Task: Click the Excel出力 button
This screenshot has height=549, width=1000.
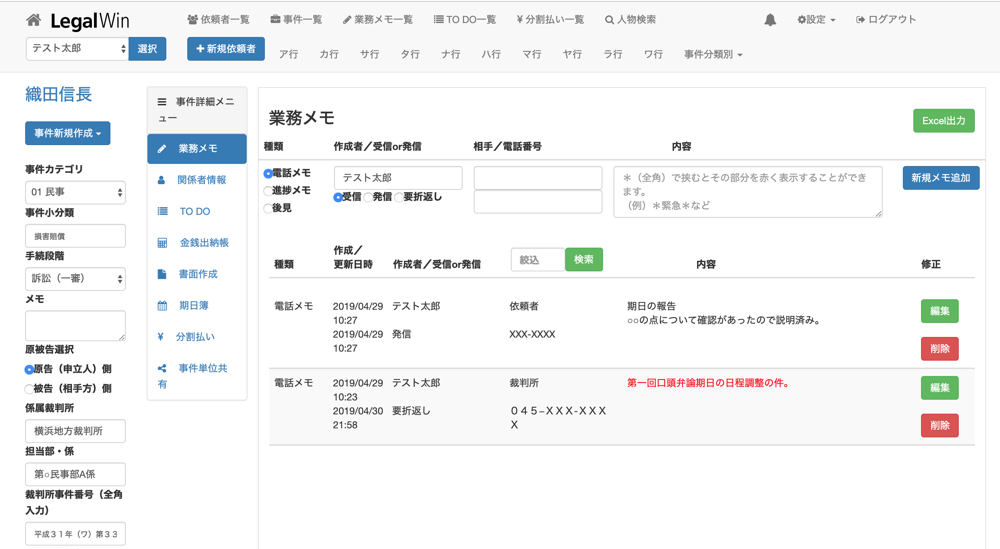Action: 944,121
